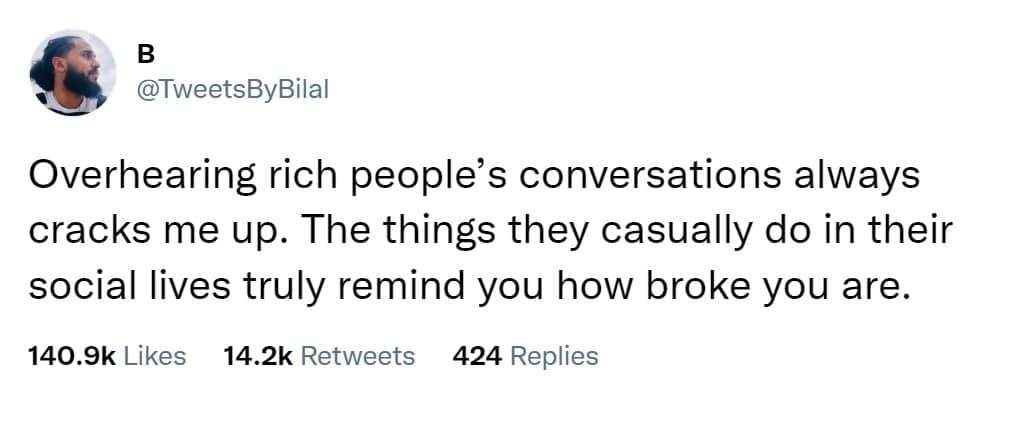The image size is (1019, 431).
Task: Click the 424 replies number
Action: pyautogui.click(x=476, y=355)
